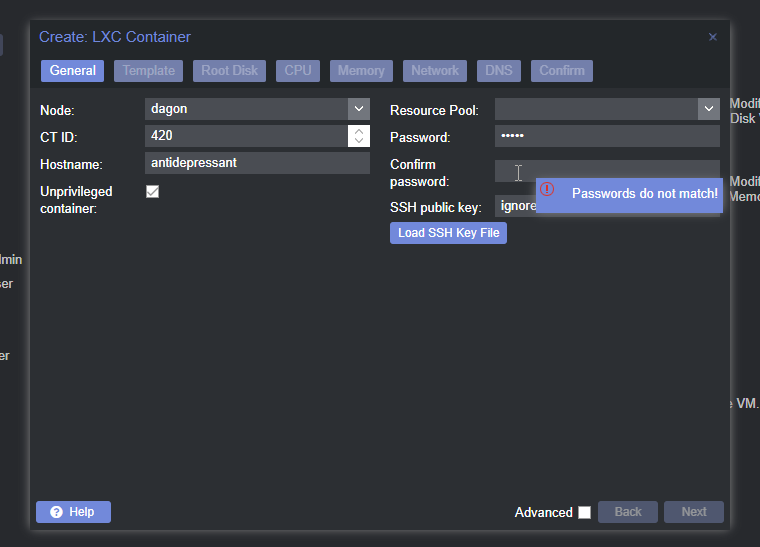Expand the Node dropdown

(359, 109)
